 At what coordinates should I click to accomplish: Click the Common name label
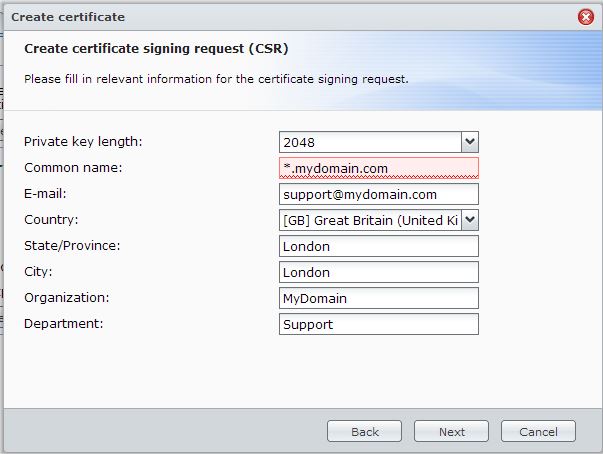(x=73, y=168)
